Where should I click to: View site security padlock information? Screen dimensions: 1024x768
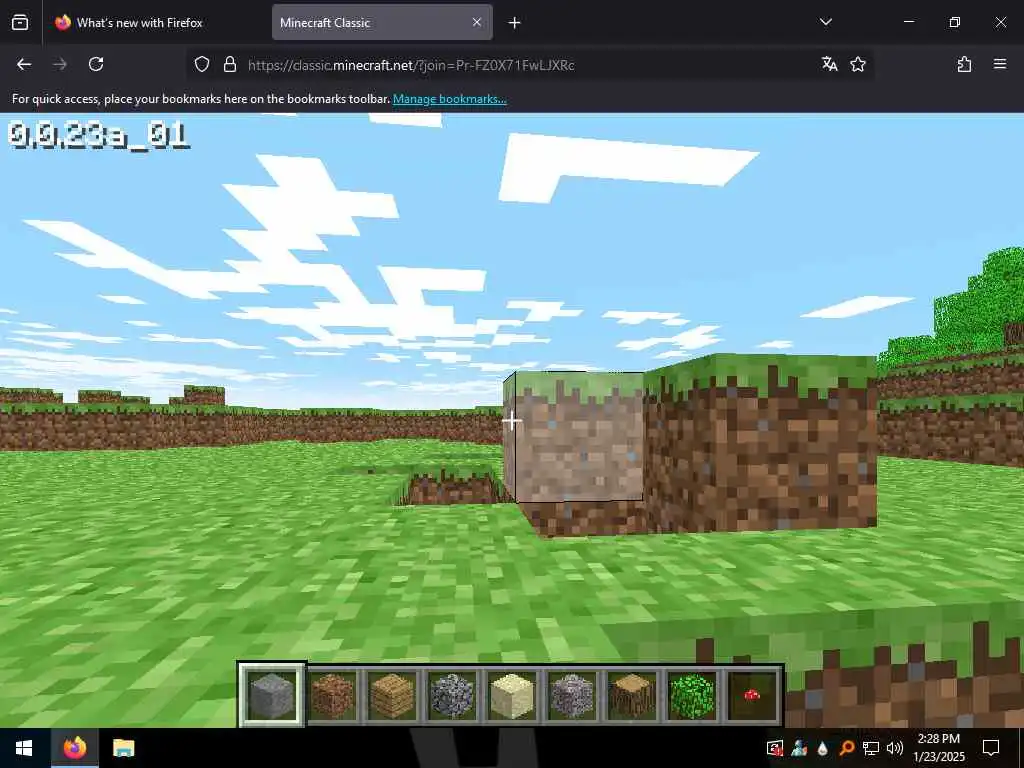click(230, 64)
